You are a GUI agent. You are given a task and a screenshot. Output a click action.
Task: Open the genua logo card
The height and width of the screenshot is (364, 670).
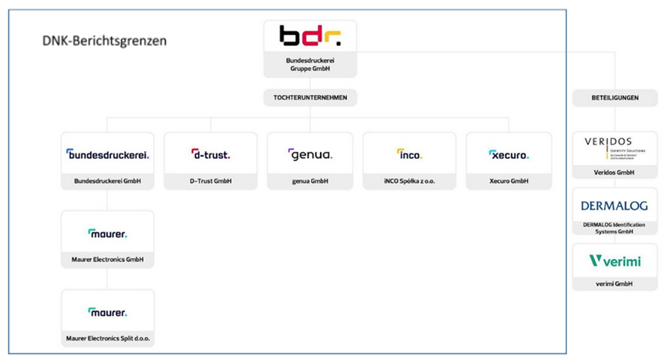tap(310, 154)
